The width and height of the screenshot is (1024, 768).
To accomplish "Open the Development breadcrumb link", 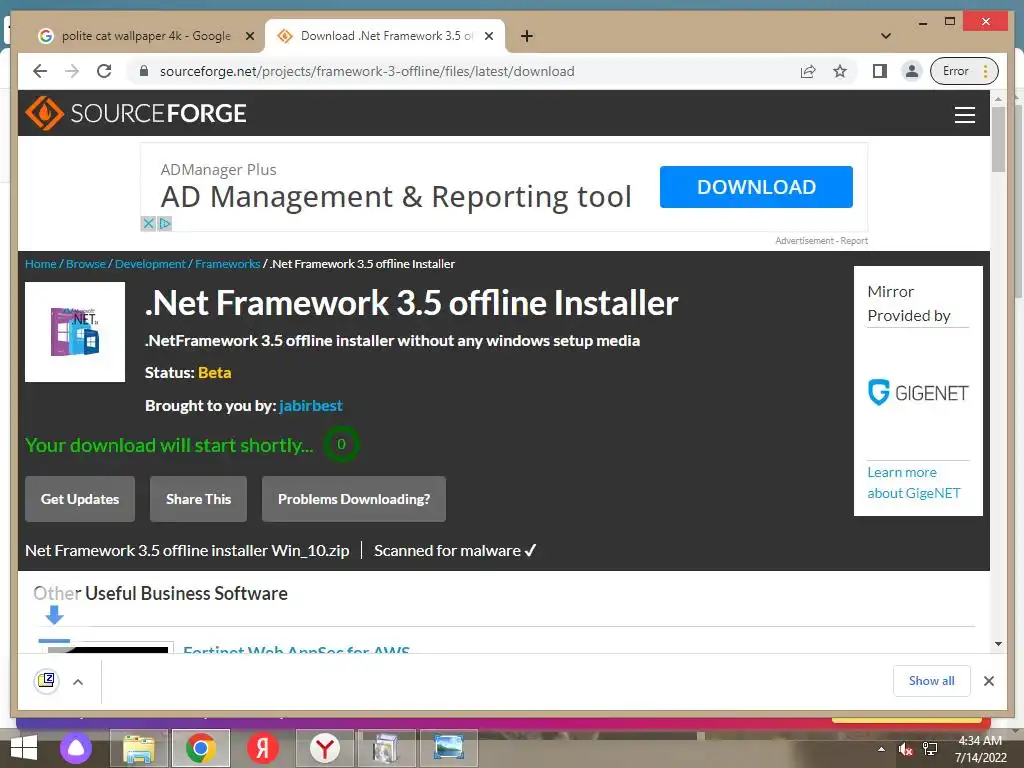I will coord(150,264).
